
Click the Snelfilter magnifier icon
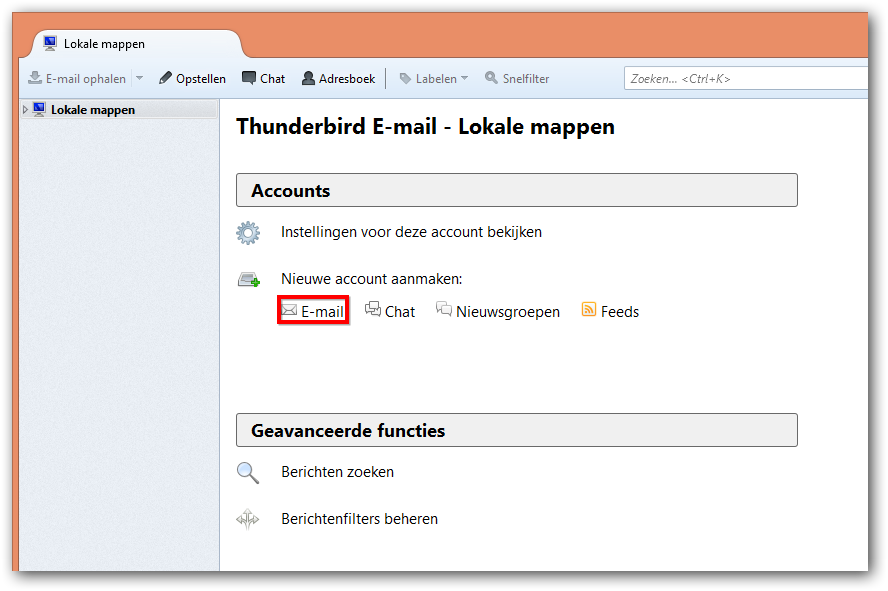pyautogui.click(x=491, y=78)
